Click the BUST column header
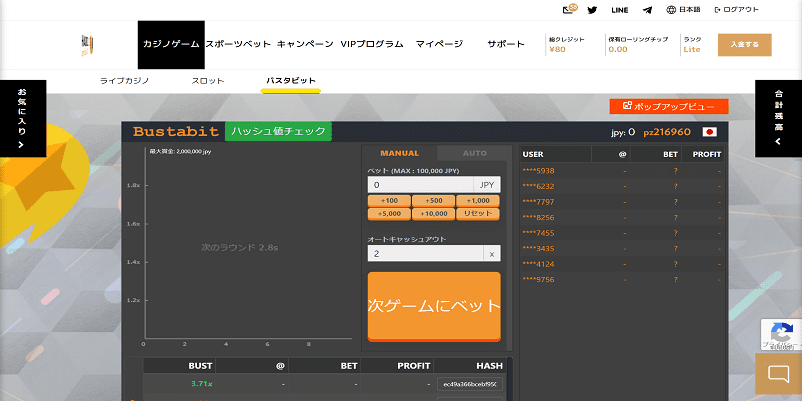This screenshot has height=401, width=802. coord(179,366)
